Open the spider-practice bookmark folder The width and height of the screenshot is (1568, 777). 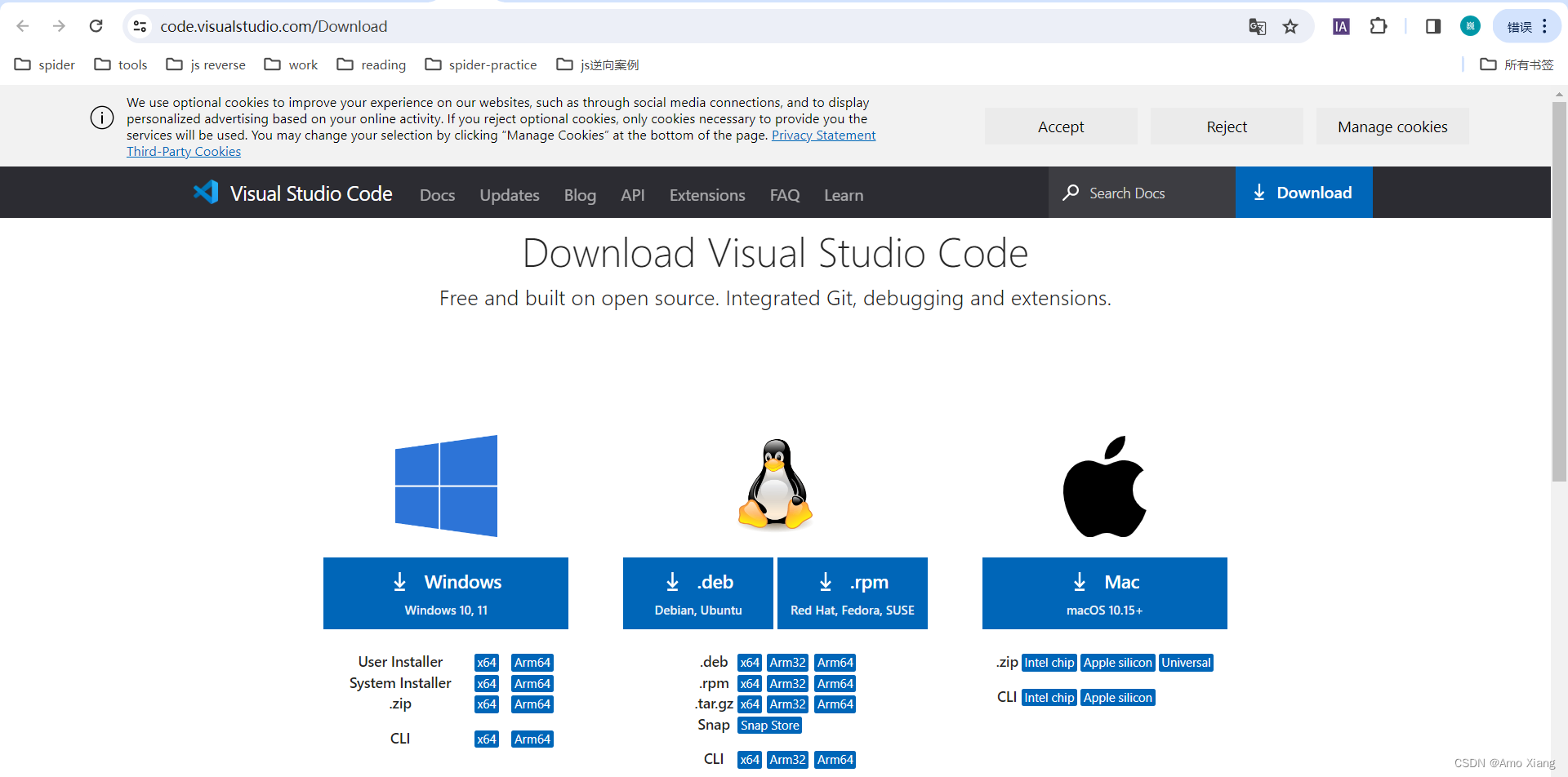(481, 64)
